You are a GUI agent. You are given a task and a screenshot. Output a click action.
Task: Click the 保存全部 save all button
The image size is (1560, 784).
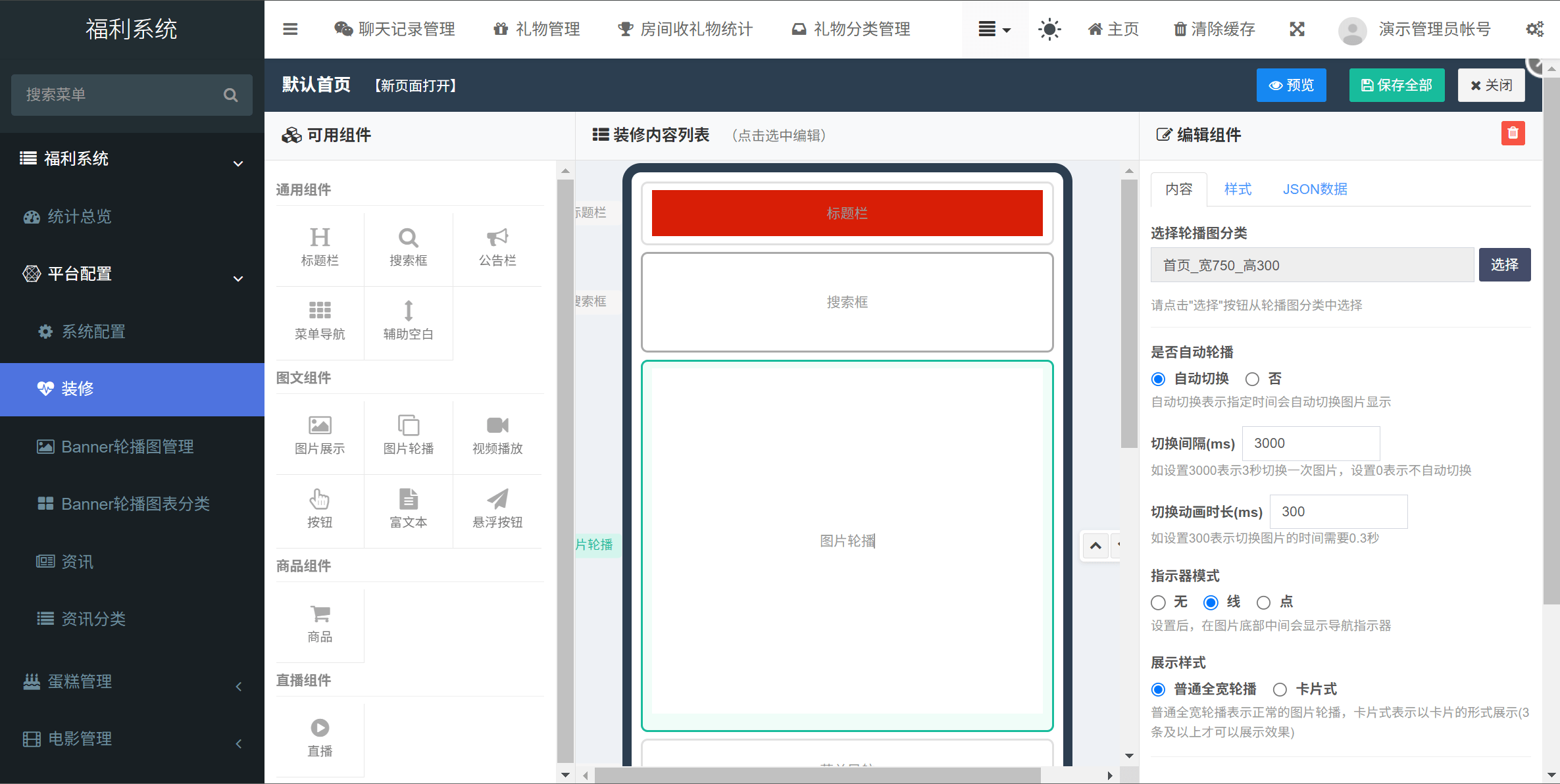click(x=1397, y=86)
